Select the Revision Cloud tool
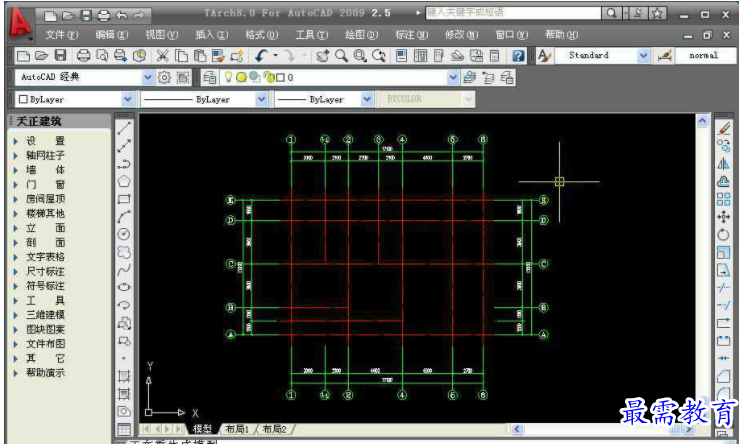744x444 pixels. pos(124,252)
